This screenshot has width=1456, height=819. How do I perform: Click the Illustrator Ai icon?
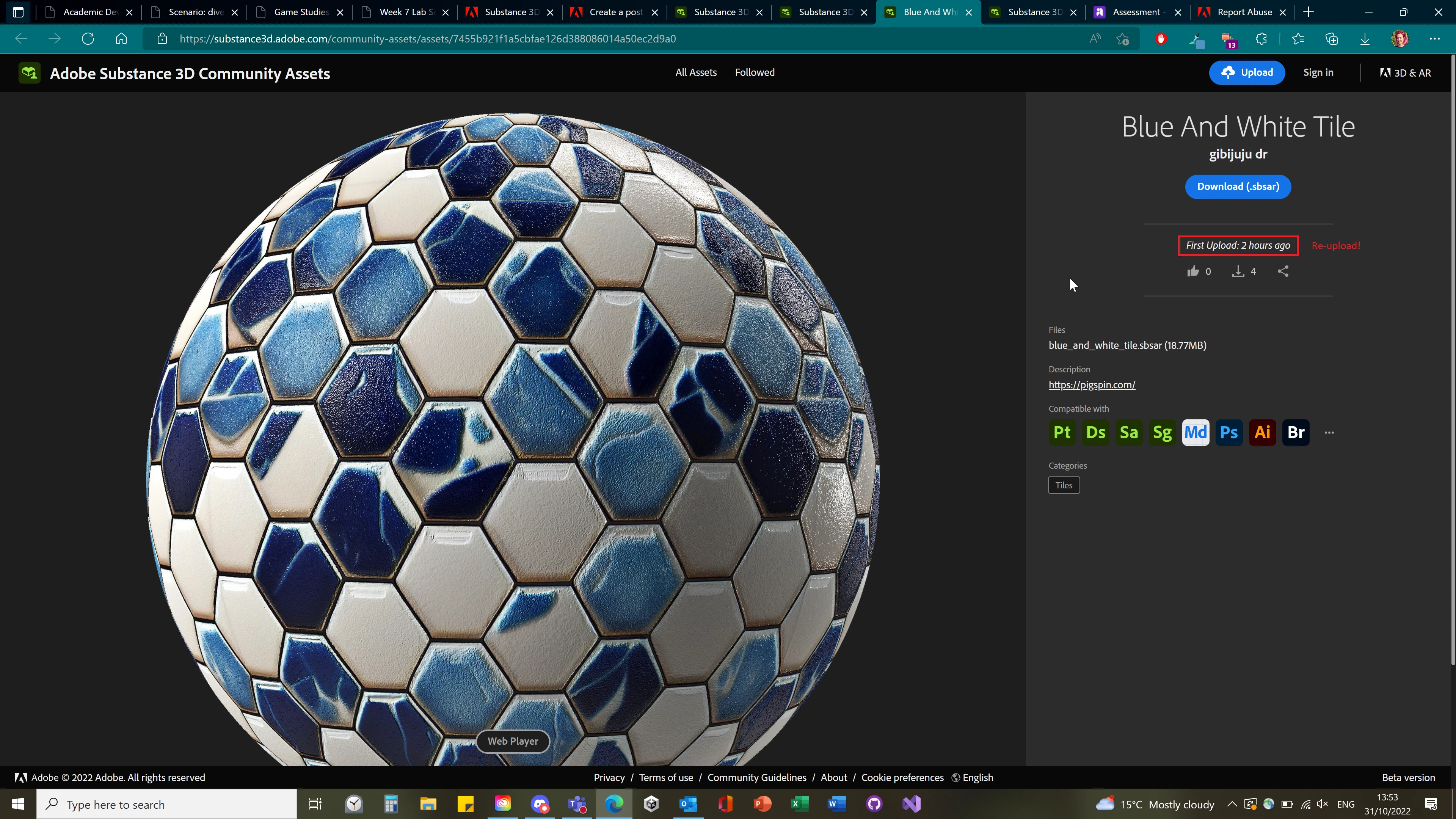pos(1262,432)
